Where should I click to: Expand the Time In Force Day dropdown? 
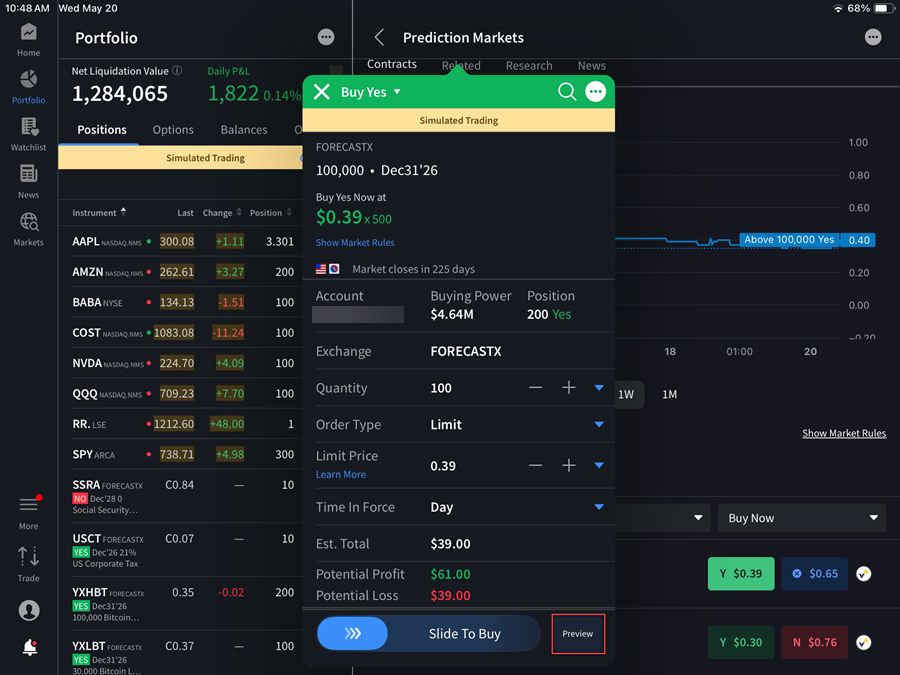coord(599,507)
